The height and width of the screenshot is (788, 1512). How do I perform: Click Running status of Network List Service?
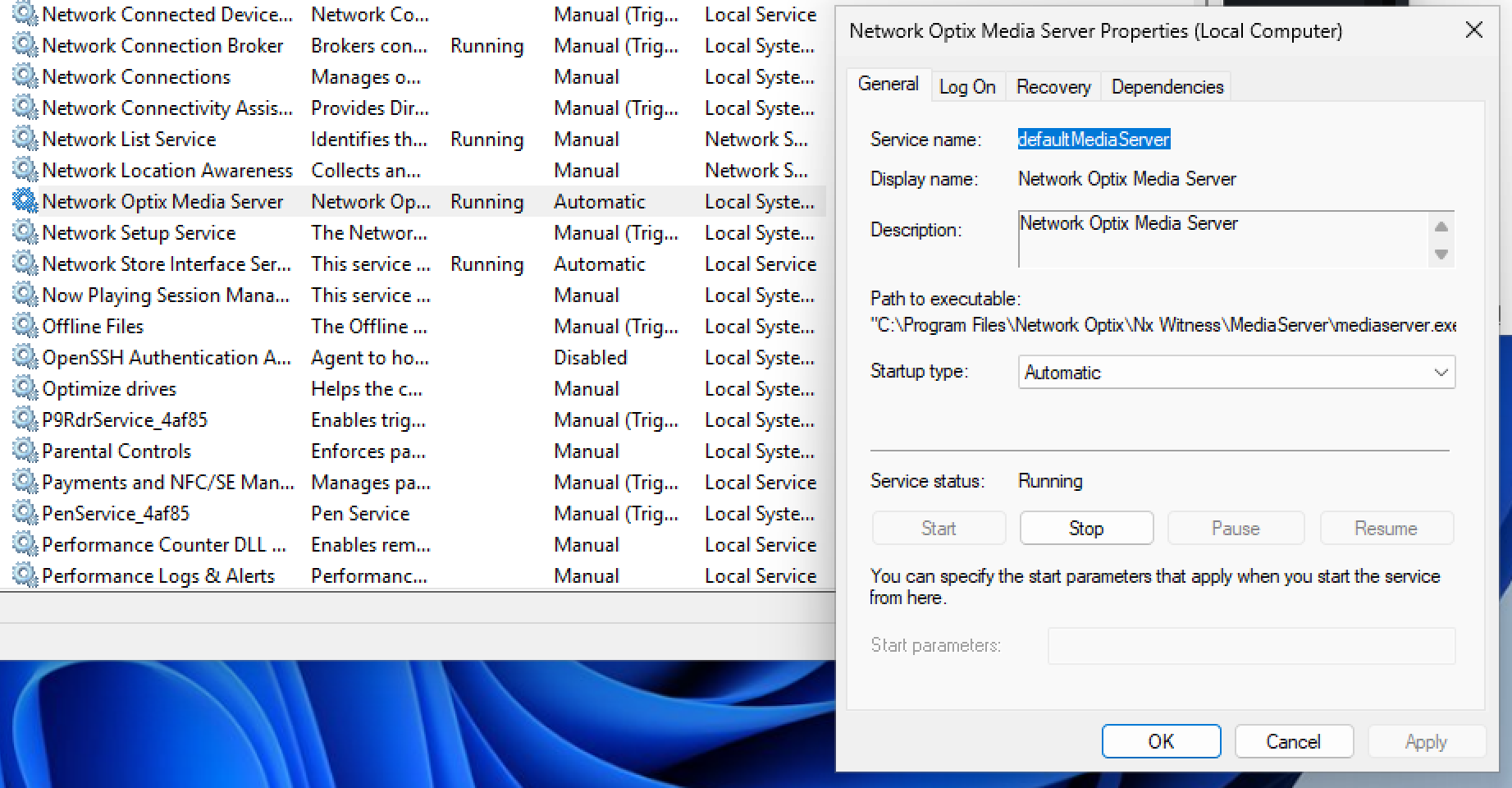[x=486, y=140]
